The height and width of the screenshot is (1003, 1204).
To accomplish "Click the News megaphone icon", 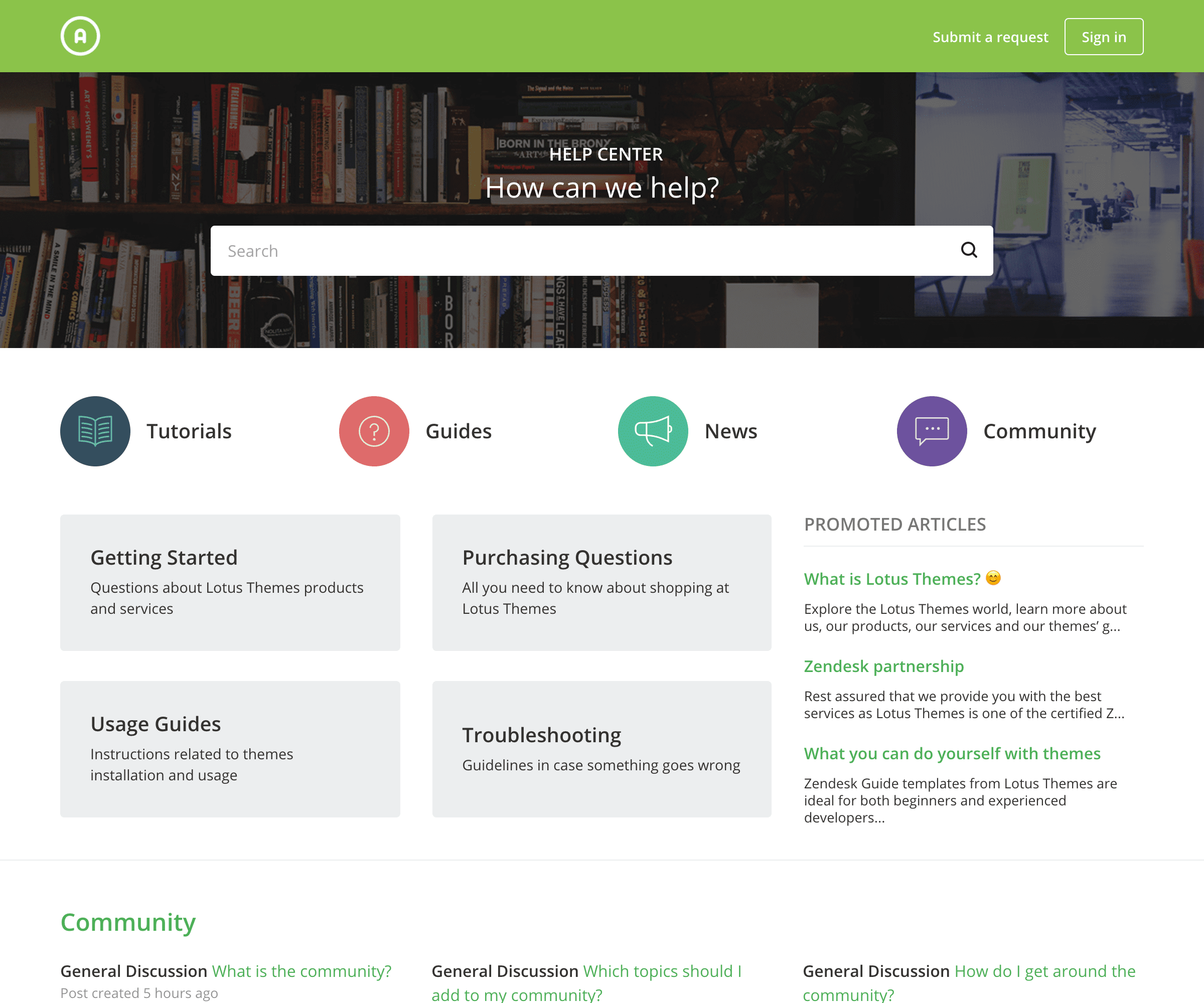I will [x=653, y=431].
